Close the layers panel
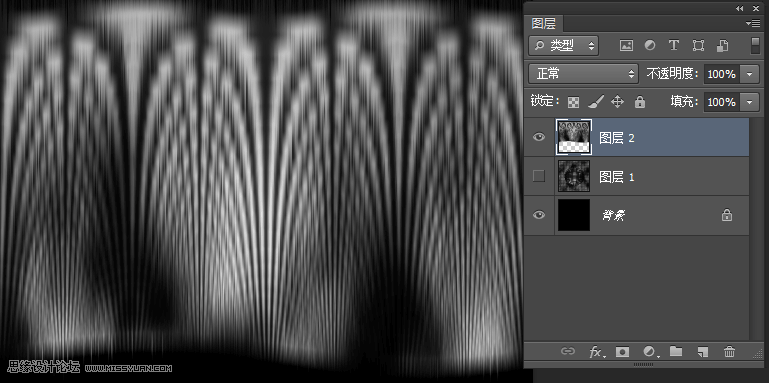769x383 pixels. point(756,8)
